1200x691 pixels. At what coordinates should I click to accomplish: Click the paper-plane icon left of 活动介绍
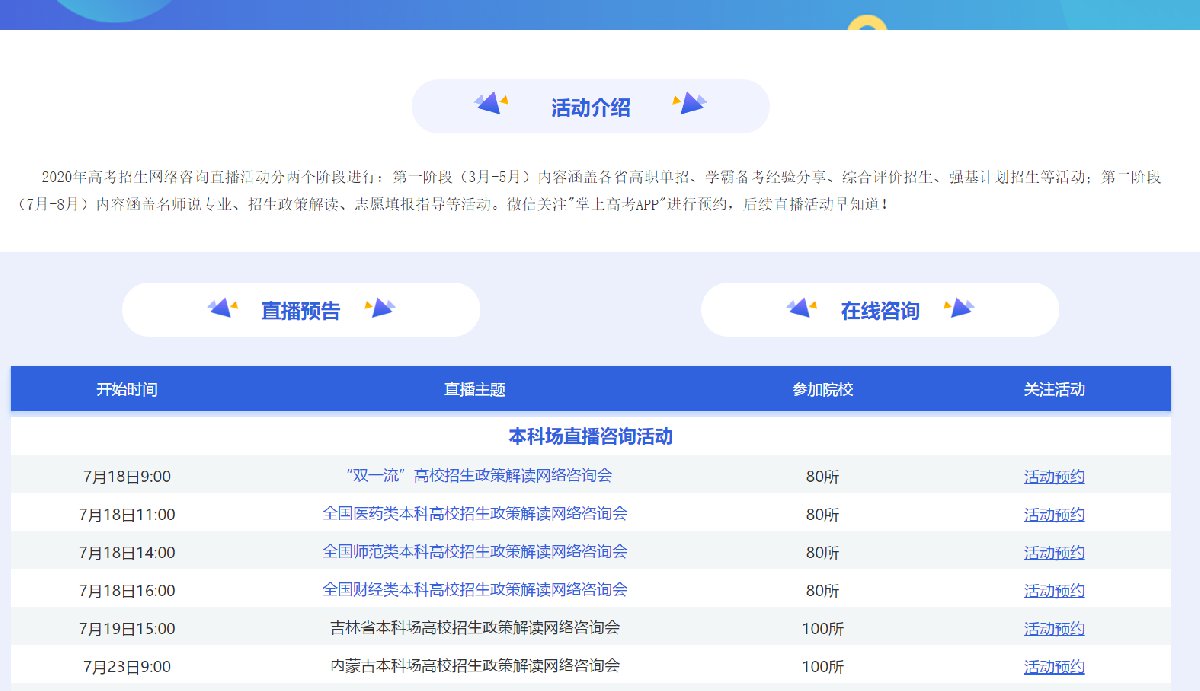coord(491,103)
